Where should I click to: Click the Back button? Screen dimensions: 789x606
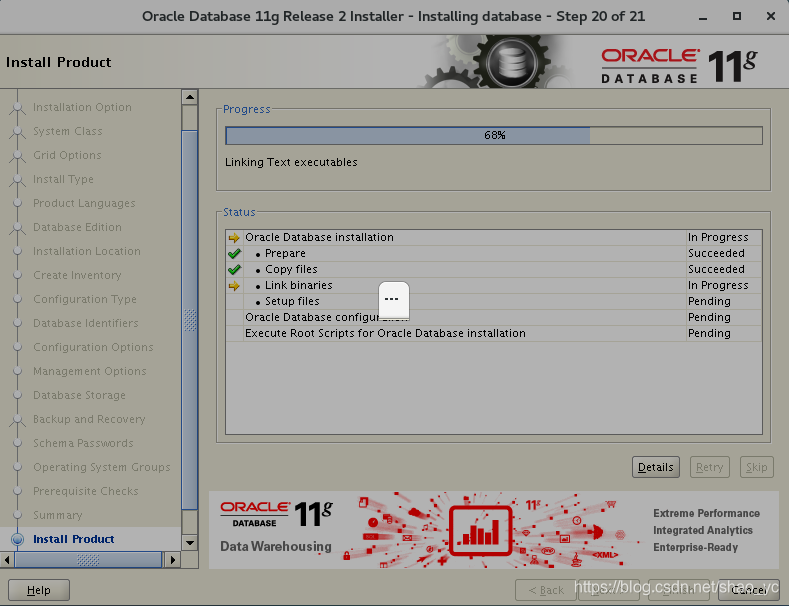point(546,590)
